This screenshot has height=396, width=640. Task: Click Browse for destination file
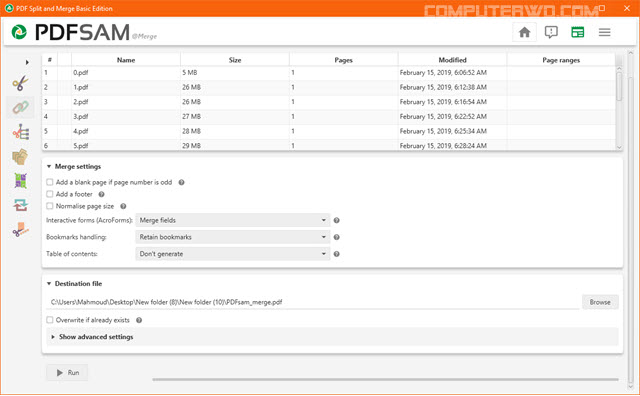(600, 302)
